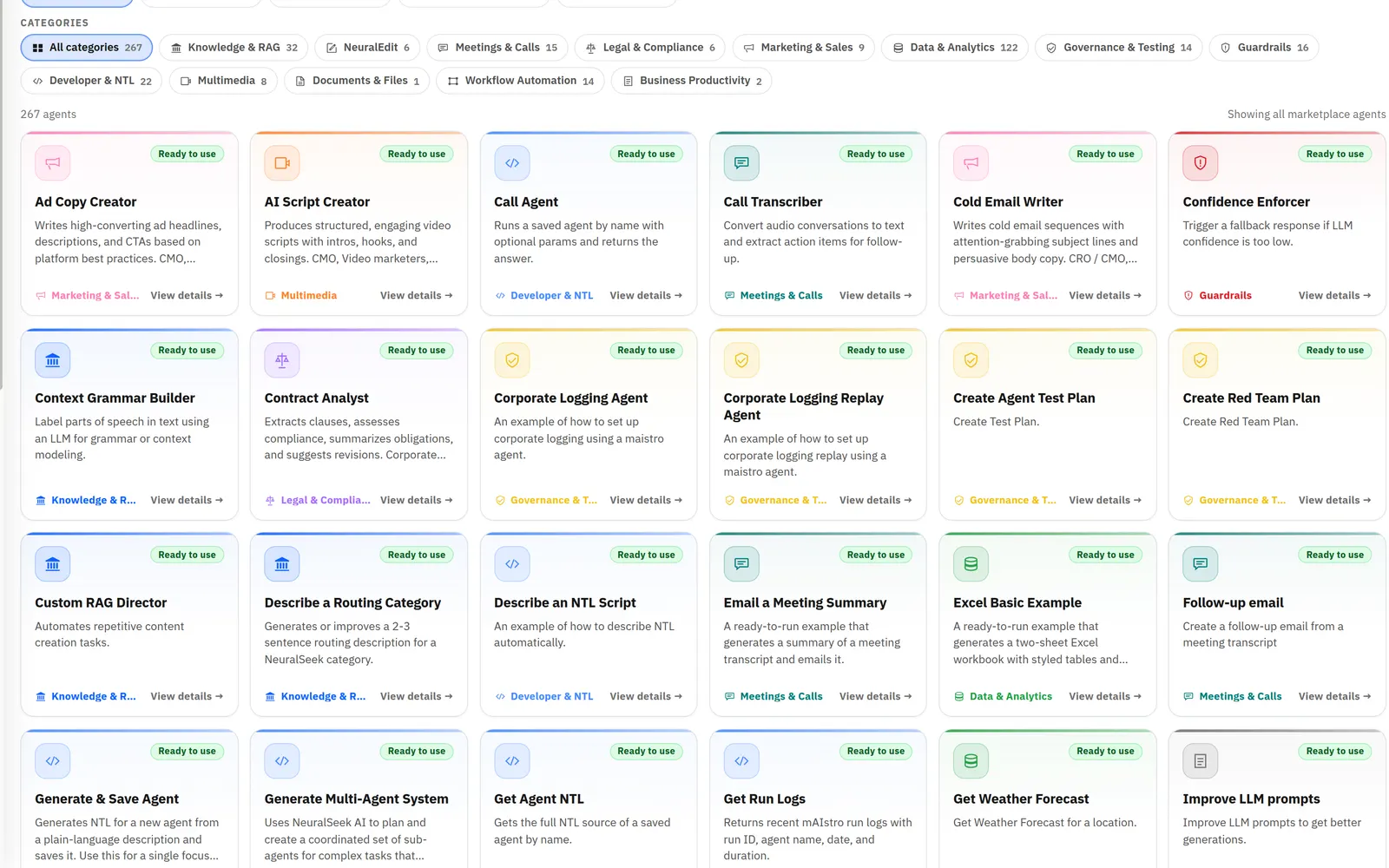Open the Describe an NTL Script card title
1389x868 pixels.
[565, 603]
